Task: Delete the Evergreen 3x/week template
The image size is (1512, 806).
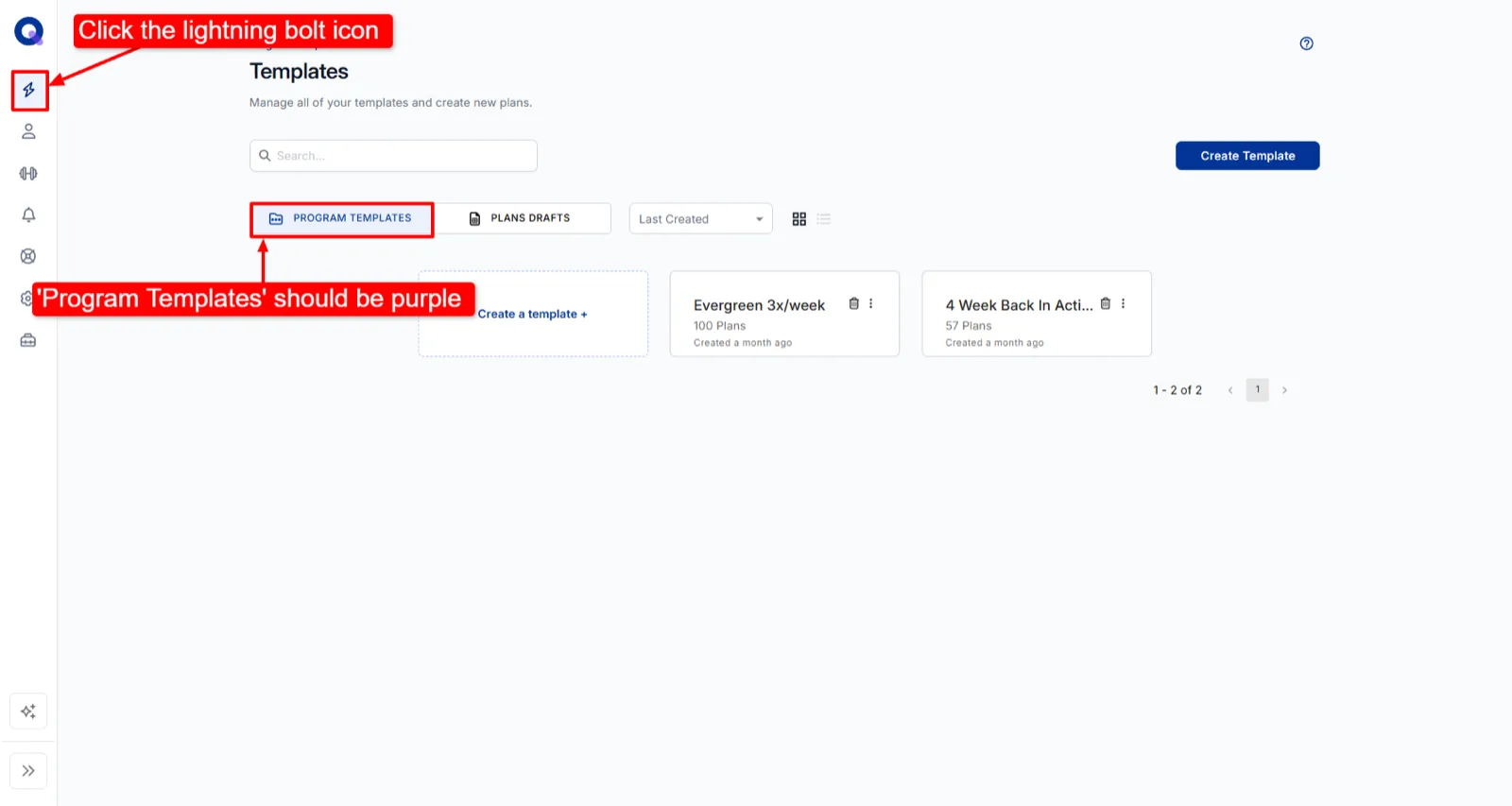Action: [853, 303]
